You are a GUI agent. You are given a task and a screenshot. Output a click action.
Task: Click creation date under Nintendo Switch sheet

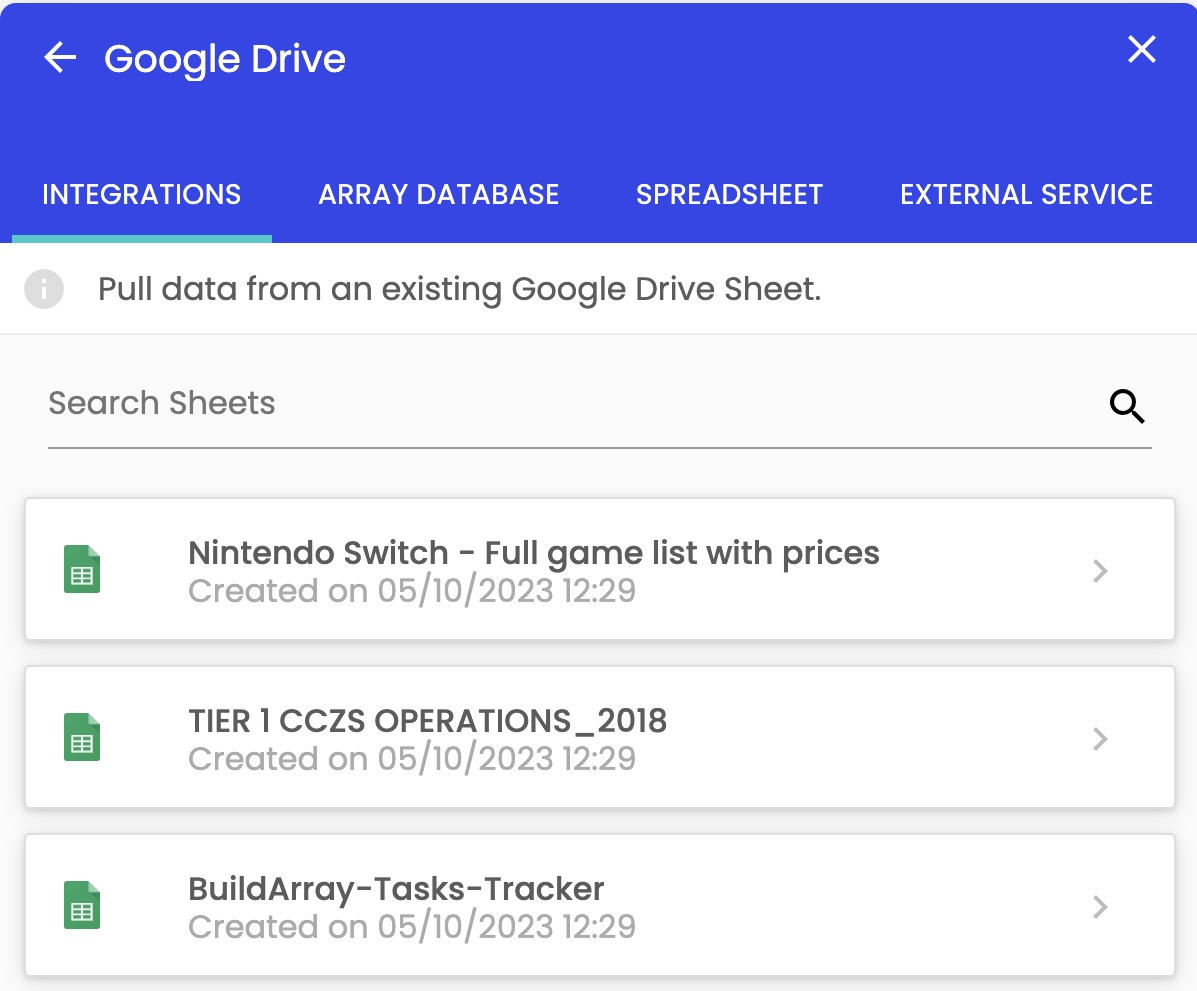(x=411, y=591)
